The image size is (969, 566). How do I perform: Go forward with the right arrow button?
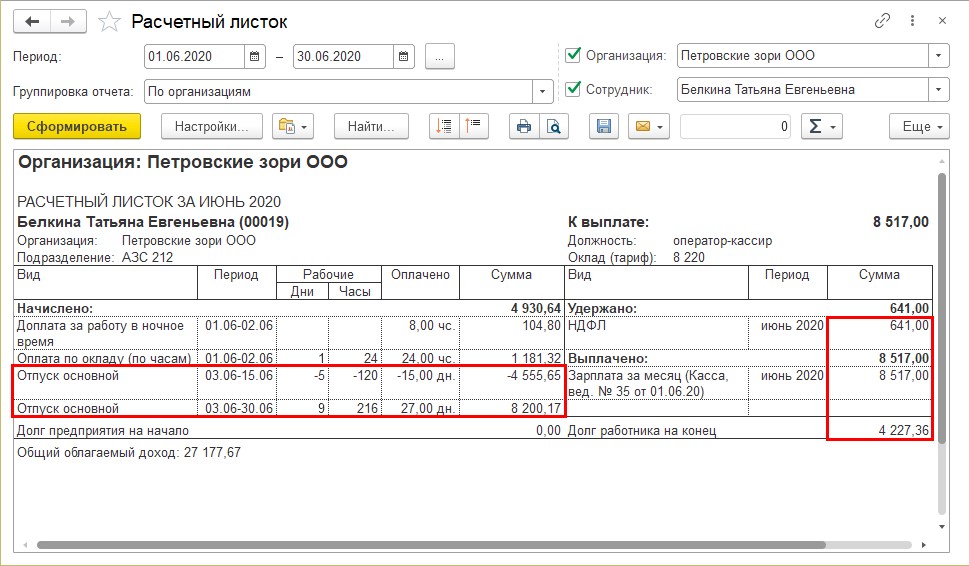point(68,22)
